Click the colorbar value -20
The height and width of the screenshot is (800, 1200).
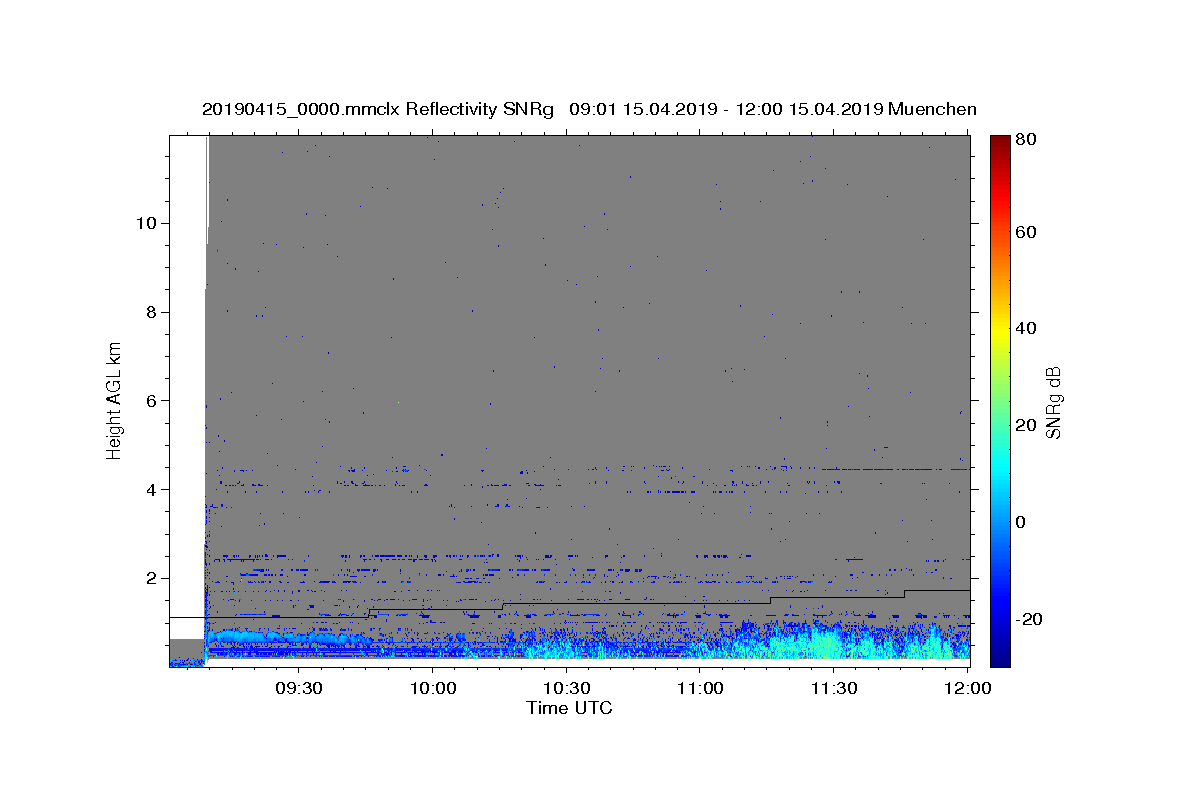pyautogui.click(x=1028, y=619)
